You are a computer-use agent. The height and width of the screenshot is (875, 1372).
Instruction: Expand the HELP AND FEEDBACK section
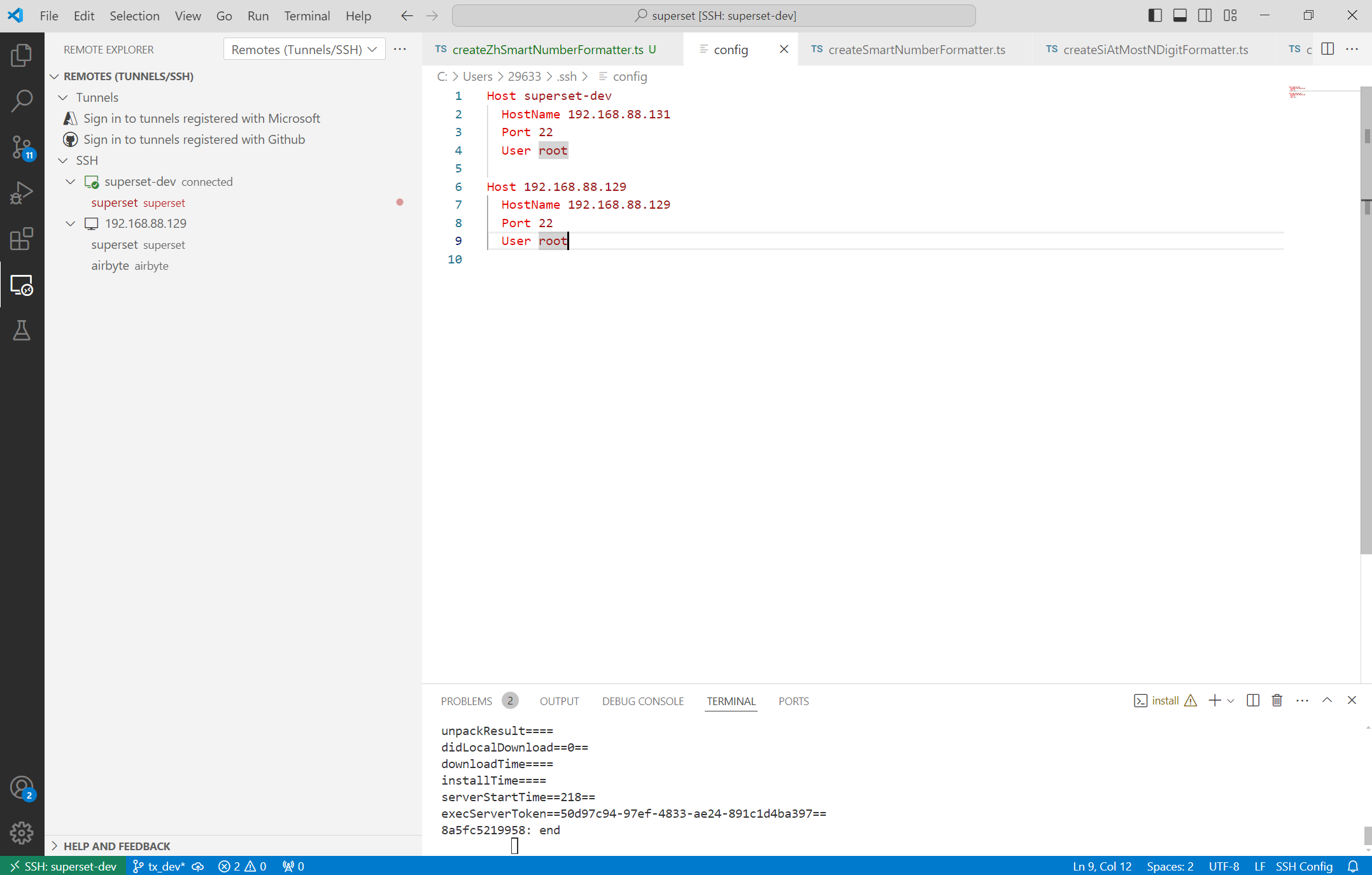pyautogui.click(x=117, y=846)
